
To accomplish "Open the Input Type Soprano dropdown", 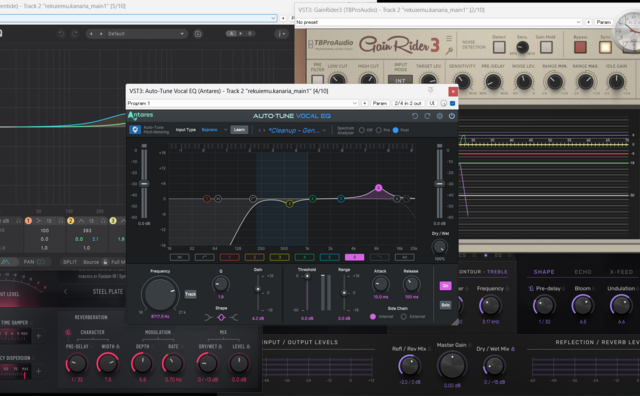I will (x=214, y=130).
